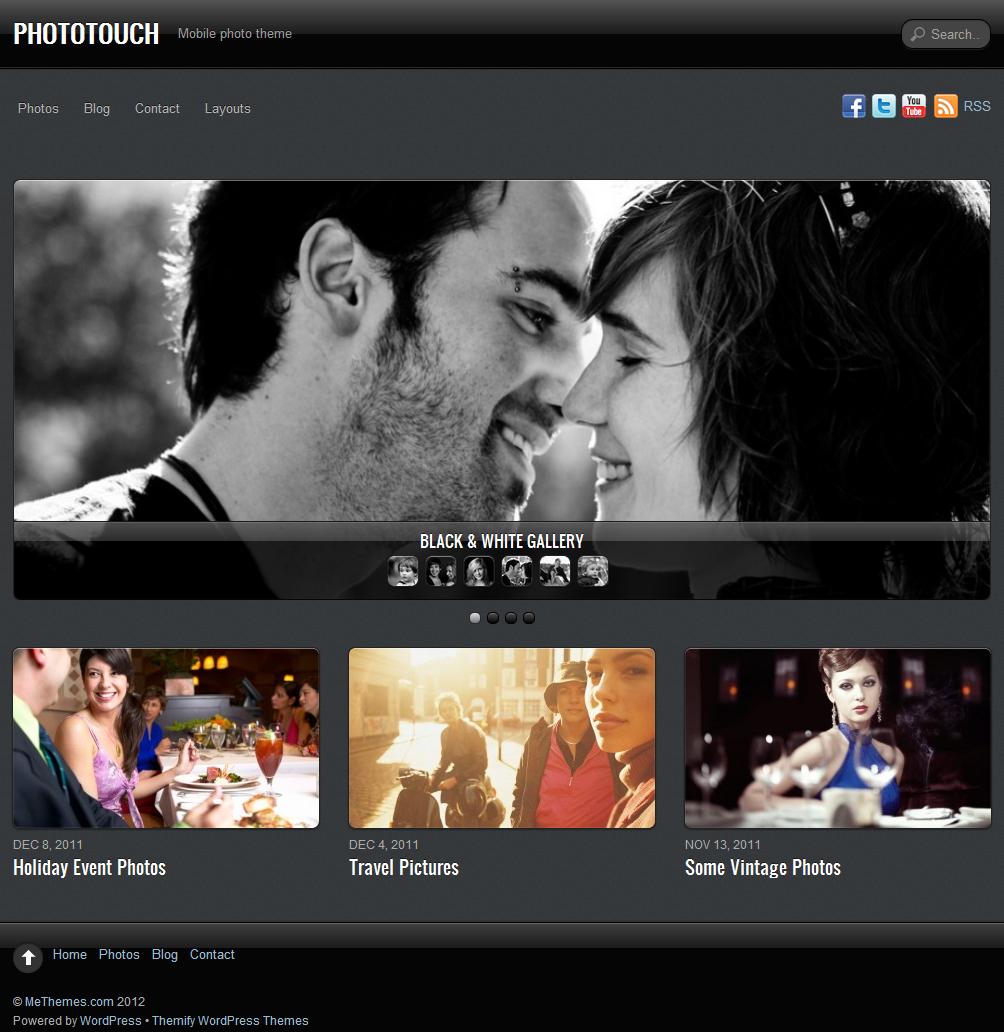Go to second slider pagination dot
This screenshot has width=1004, height=1032.
pyautogui.click(x=492, y=617)
